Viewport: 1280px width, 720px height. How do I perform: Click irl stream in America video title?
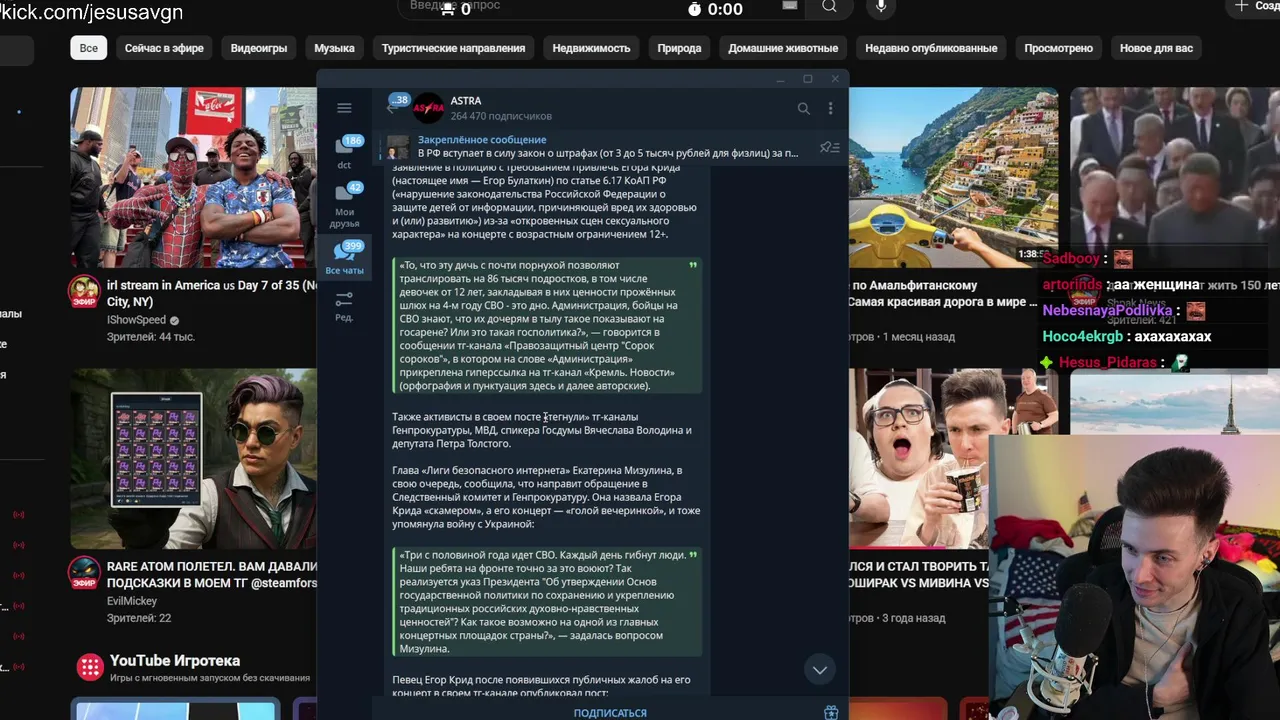tap(212, 293)
